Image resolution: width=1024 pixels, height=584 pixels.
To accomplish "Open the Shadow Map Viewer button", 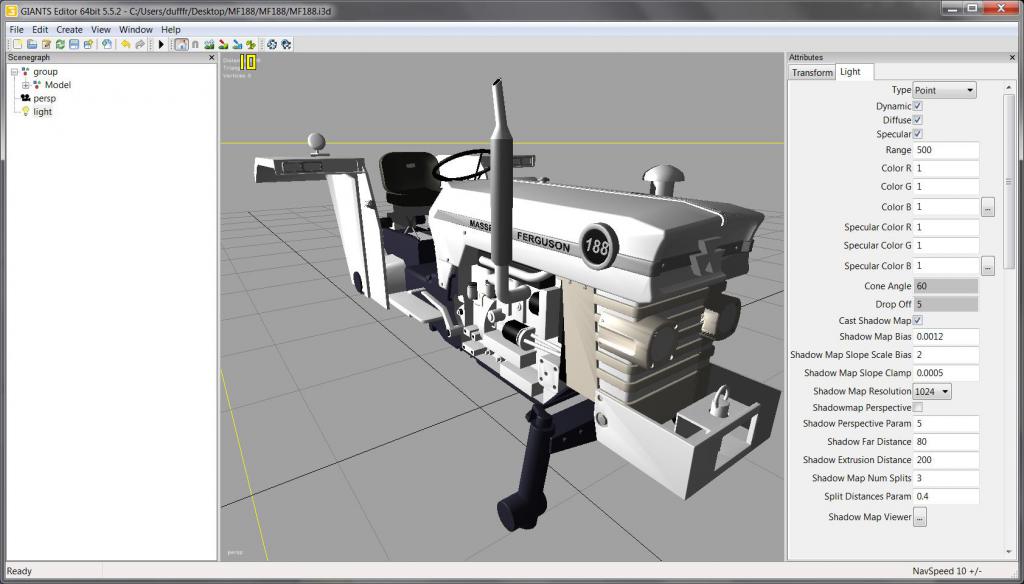I will tap(920, 517).
